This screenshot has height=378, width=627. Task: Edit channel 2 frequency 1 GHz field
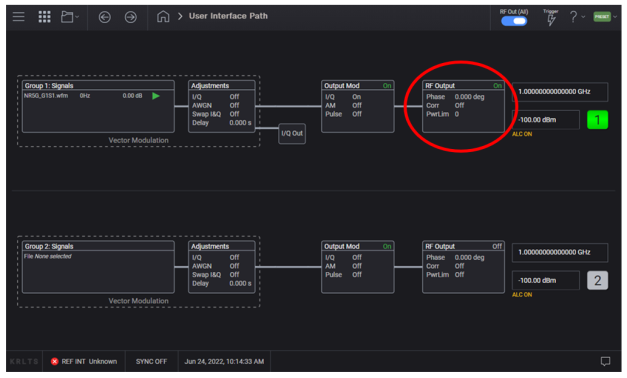point(560,252)
